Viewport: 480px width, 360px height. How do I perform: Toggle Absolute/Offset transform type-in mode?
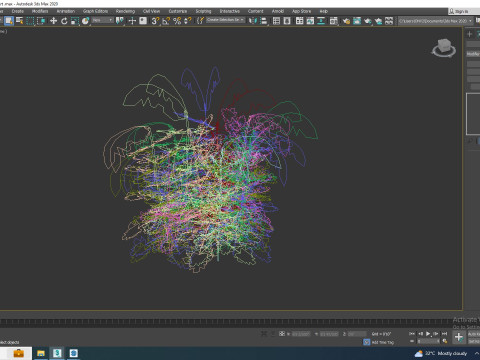click(x=282, y=333)
